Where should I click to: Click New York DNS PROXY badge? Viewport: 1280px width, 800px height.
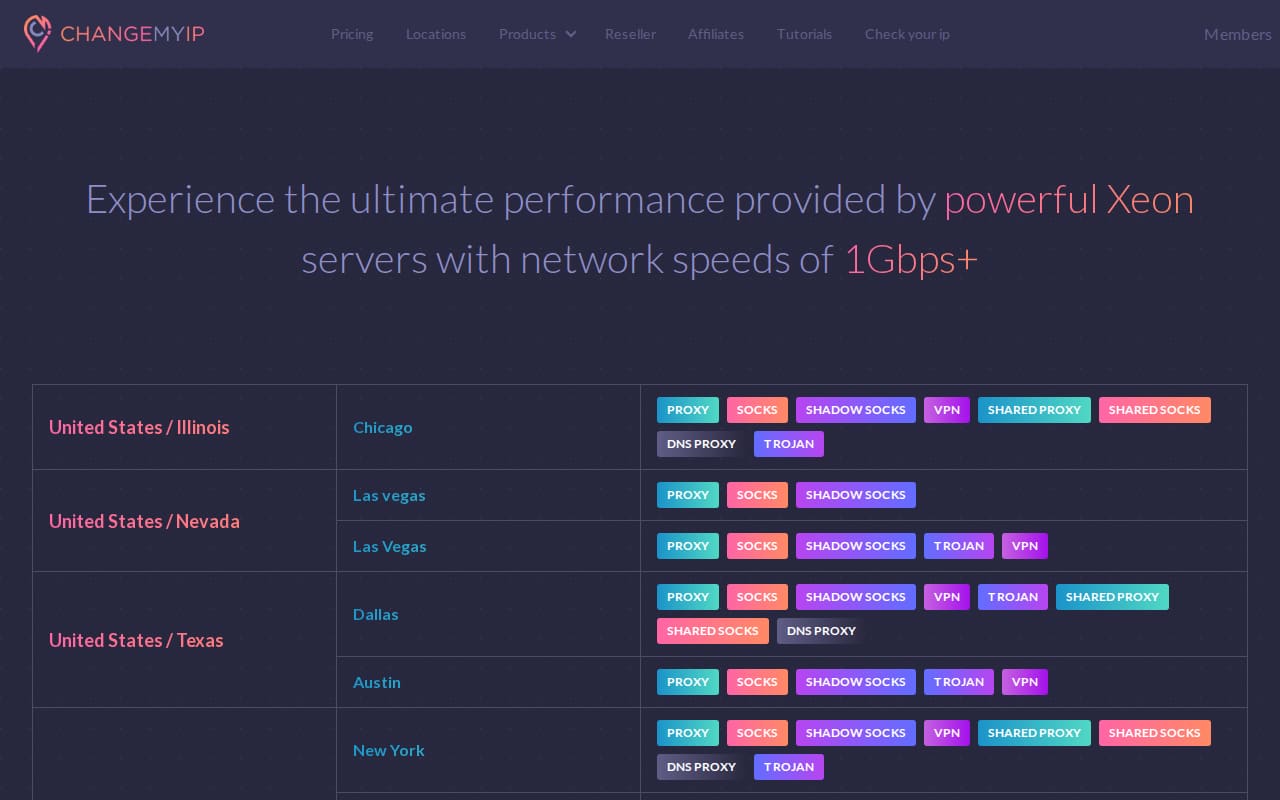(x=702, y=767)
